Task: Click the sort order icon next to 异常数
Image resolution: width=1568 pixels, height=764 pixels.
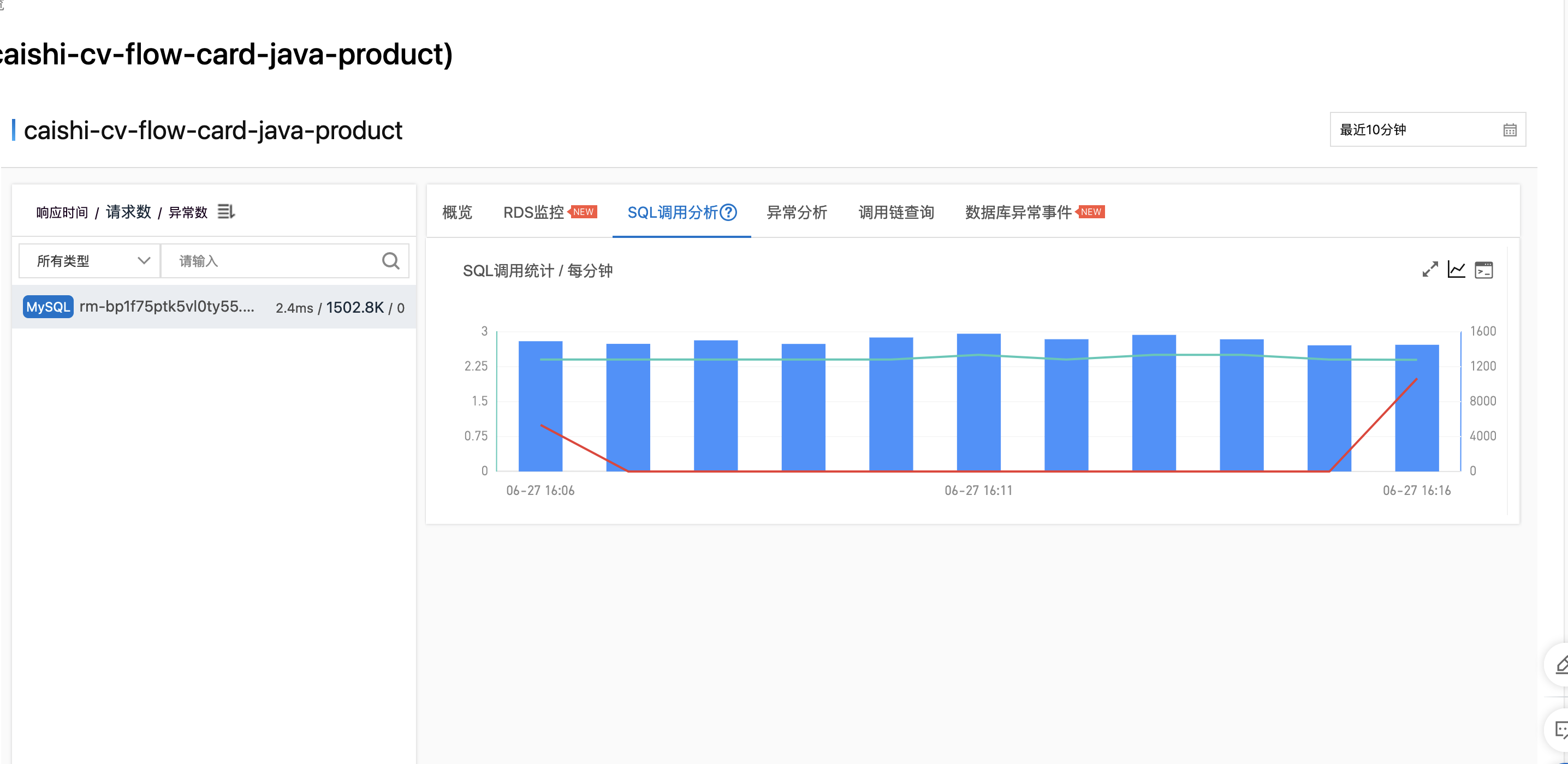Action: click(226, 212)
